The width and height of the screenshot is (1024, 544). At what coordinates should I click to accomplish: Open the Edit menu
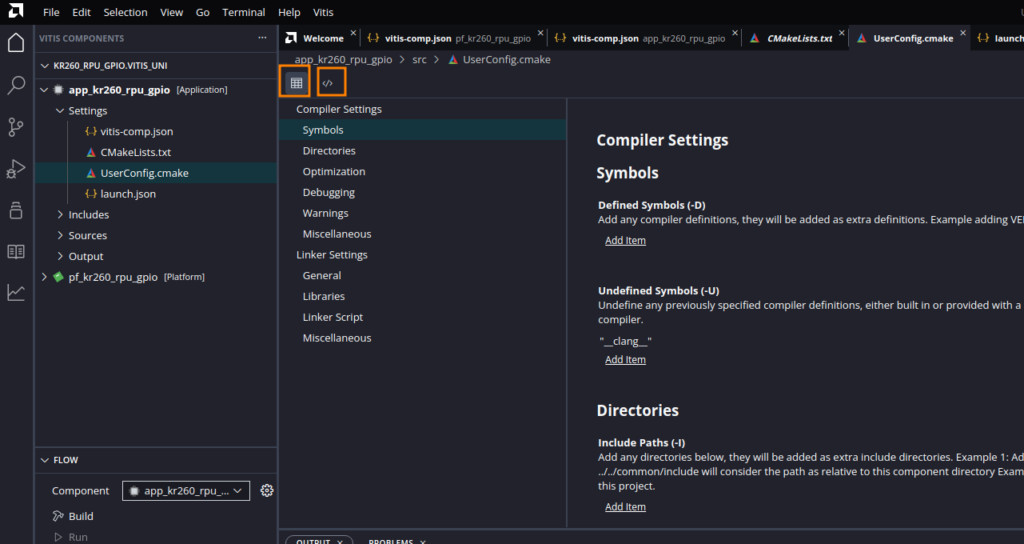coord(82,12)
